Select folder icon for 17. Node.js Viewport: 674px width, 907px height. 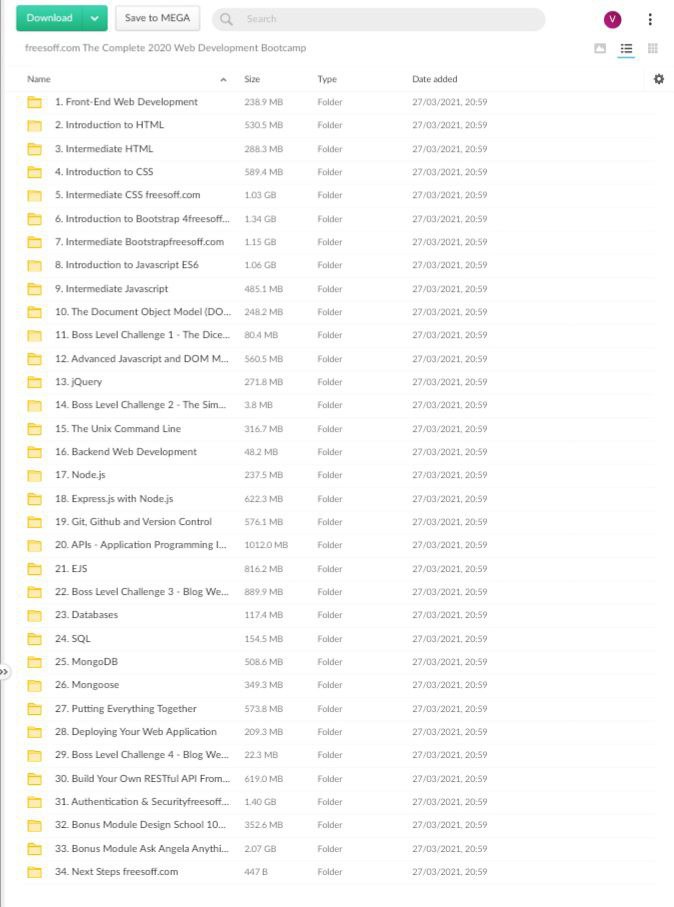point(35,475)
